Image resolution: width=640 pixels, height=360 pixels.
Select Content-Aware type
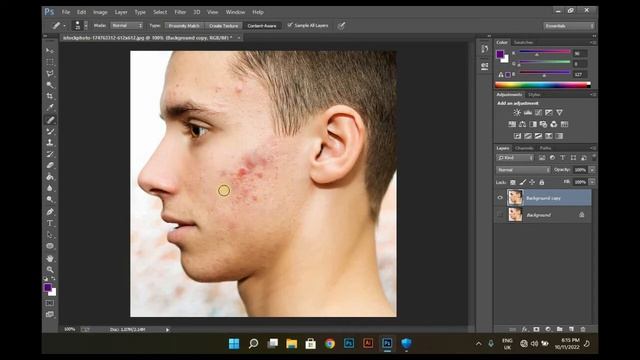coord(262,26)
